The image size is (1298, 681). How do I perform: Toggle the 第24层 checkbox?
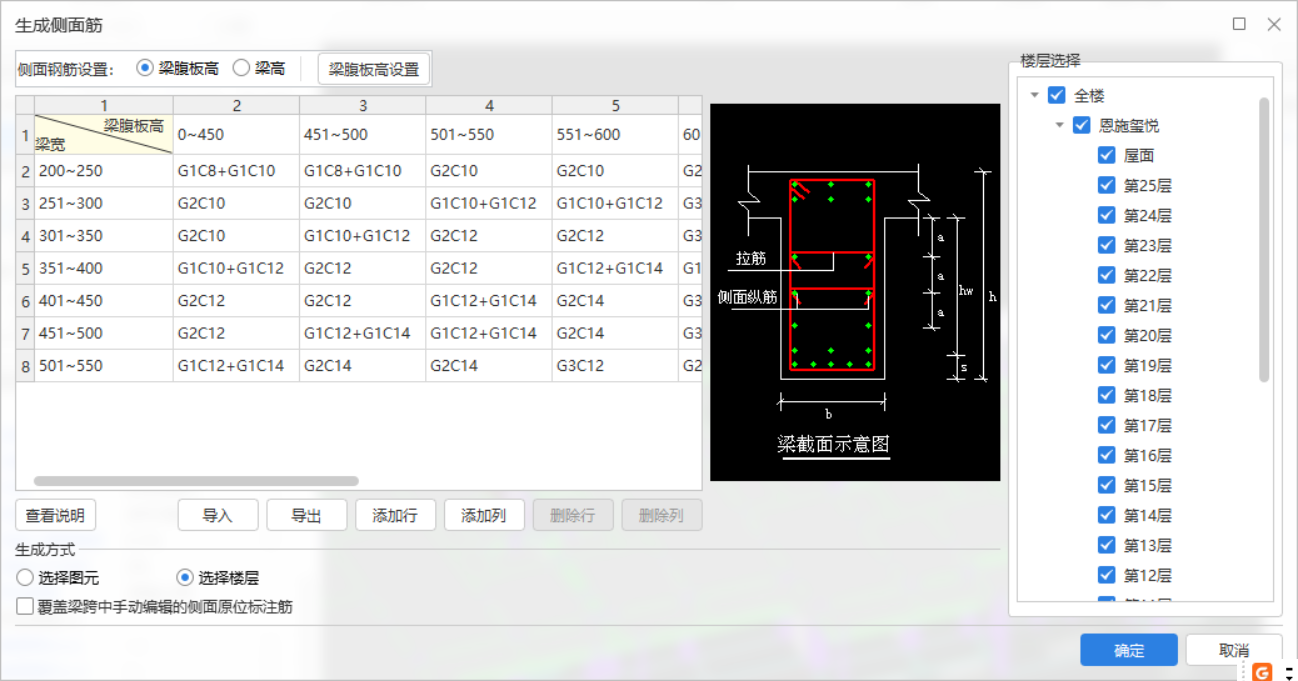(1106, 216)
